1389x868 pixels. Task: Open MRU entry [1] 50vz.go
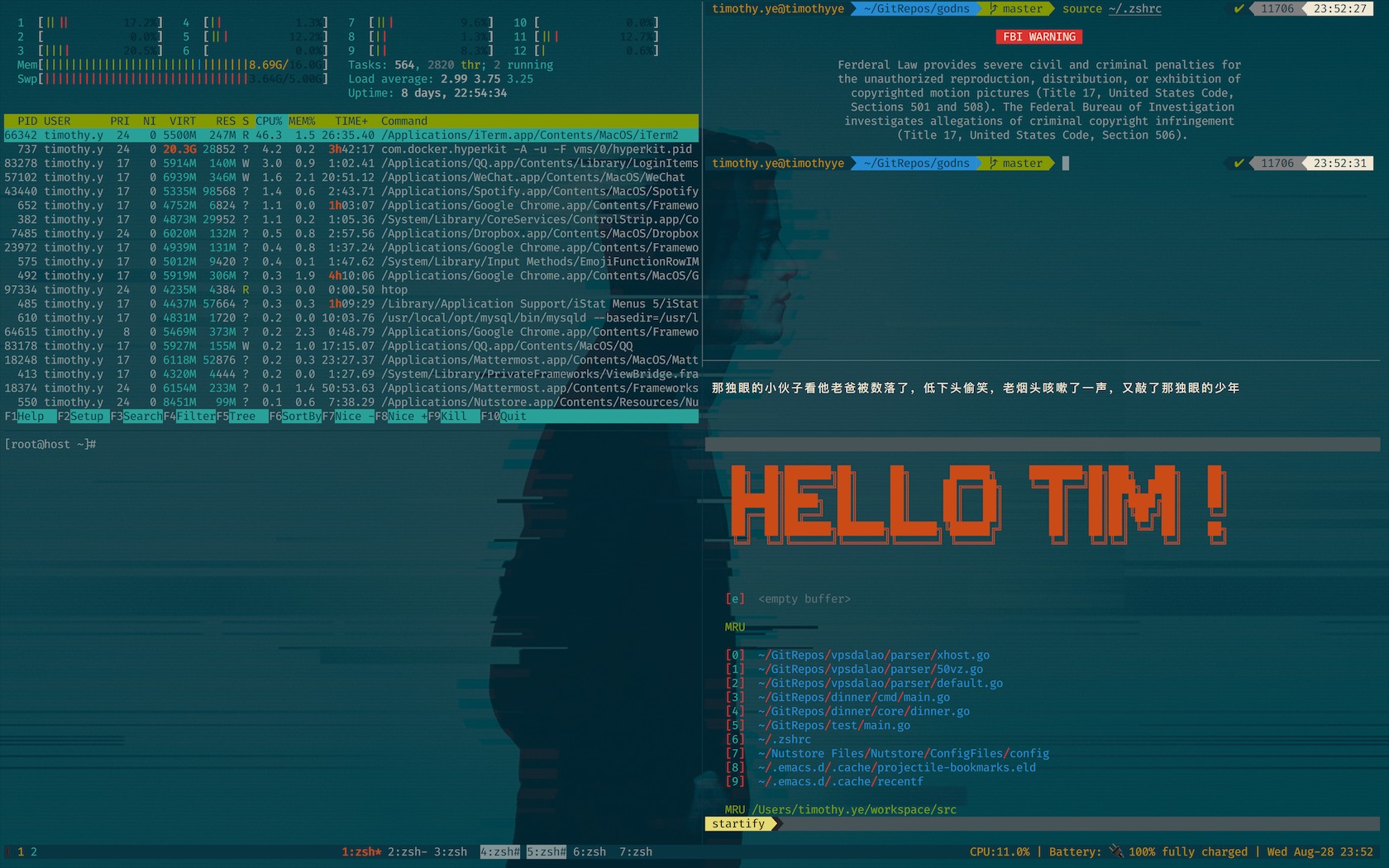click(854, 670)
